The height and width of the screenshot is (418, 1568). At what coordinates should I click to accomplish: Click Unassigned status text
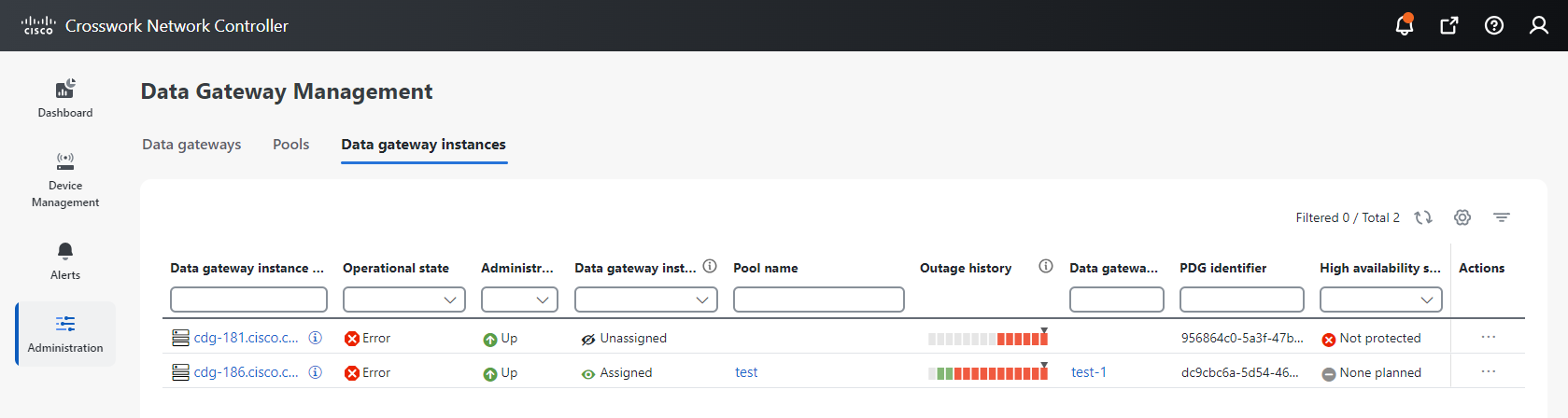pyautogui.click(x=633, y=338)
